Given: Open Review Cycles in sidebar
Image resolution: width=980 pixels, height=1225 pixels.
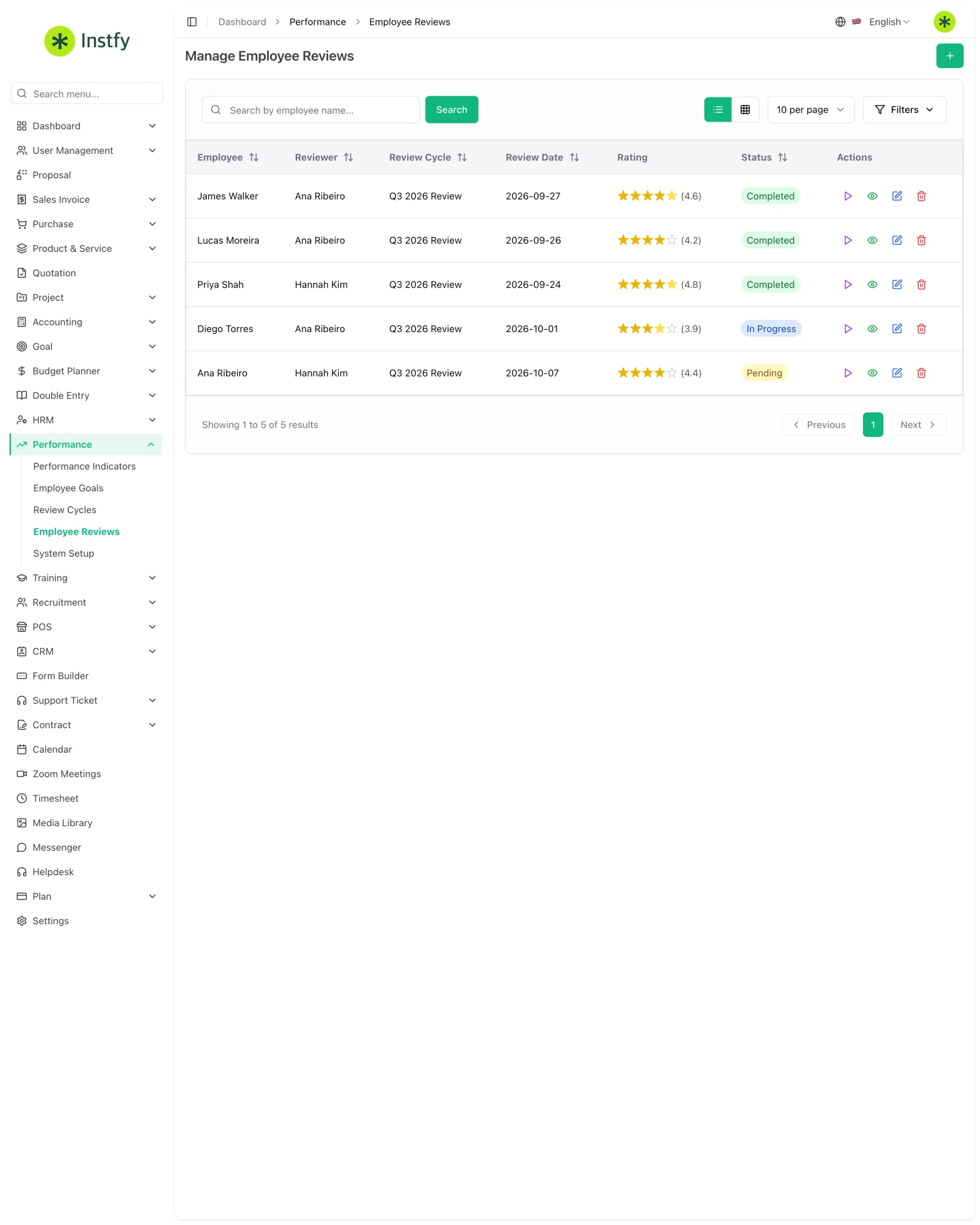Looking at the screenshot, I should (65, 510).
